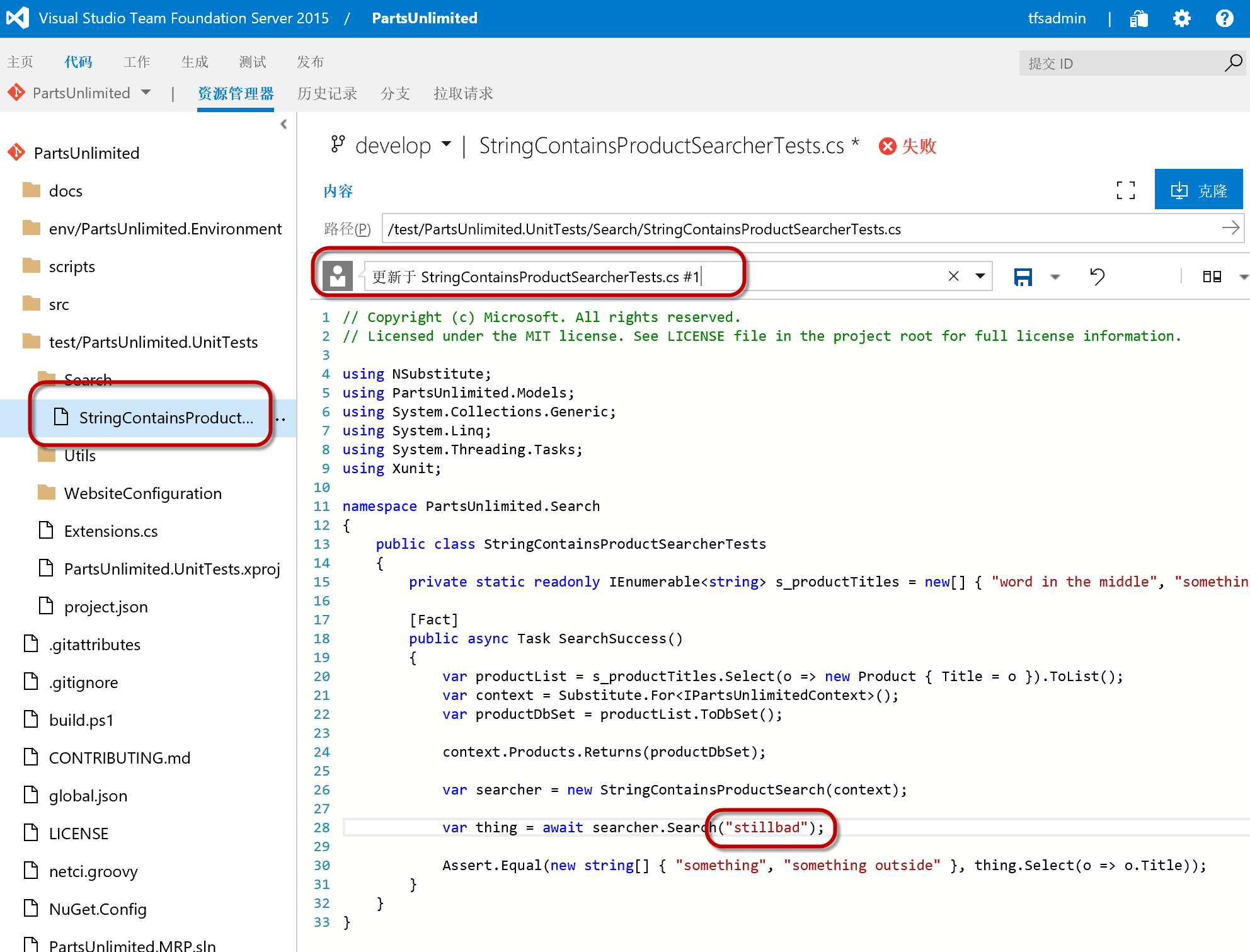Image resolution: width=1250 pixels, height=952 pixels.
Task: Click the Visual Studio logo icon
Action: click(18, 18)
